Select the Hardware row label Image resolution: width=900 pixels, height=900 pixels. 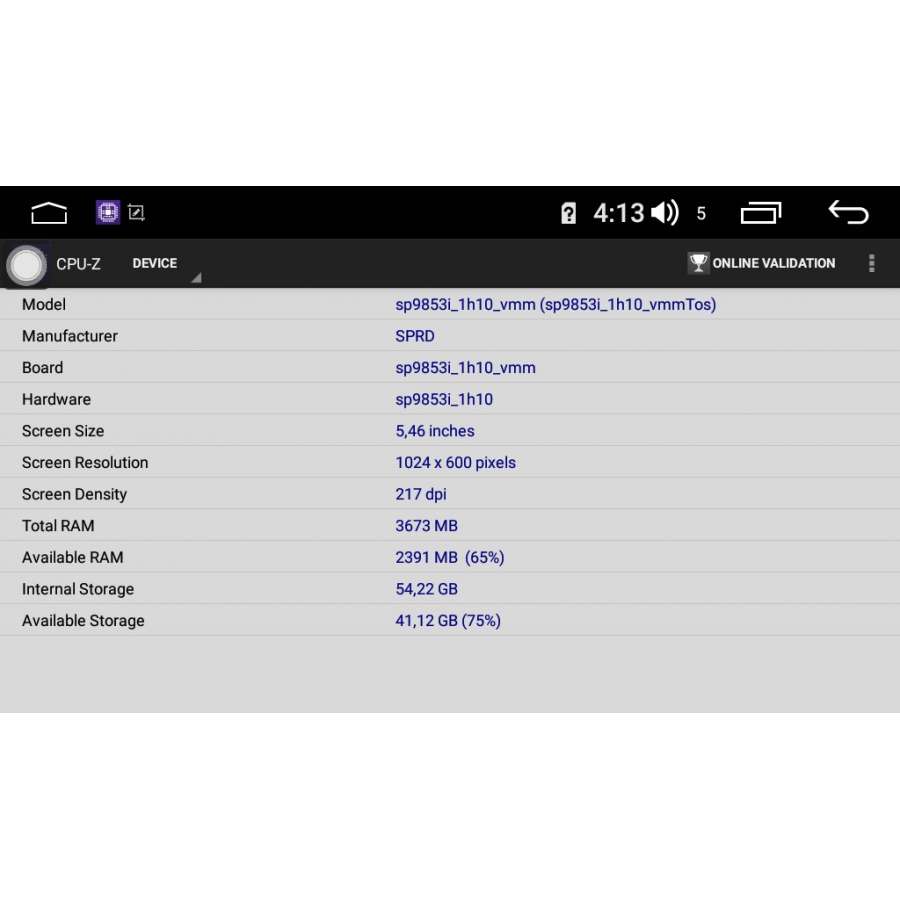56,399
